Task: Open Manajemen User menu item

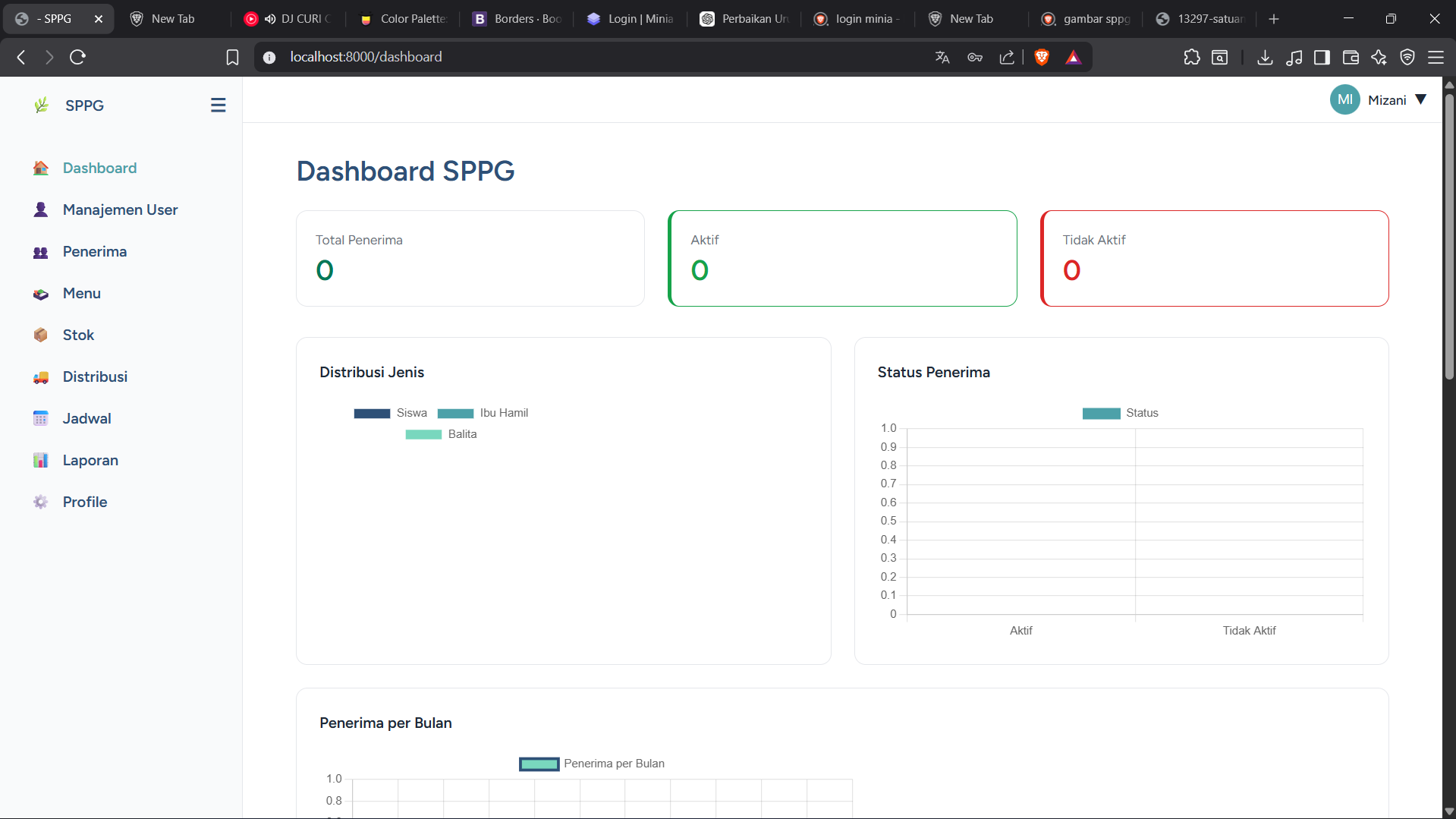Action: point(120,209)
